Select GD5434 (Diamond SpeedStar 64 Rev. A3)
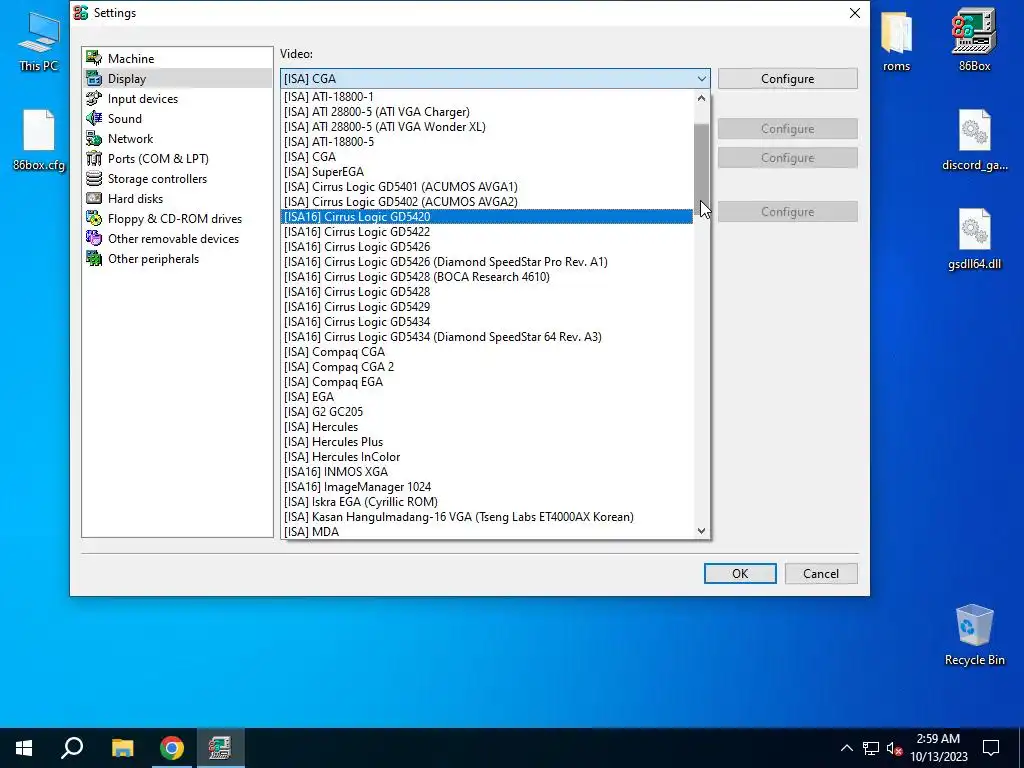The height and width of the screenshot is (768, 1024). 487,337
